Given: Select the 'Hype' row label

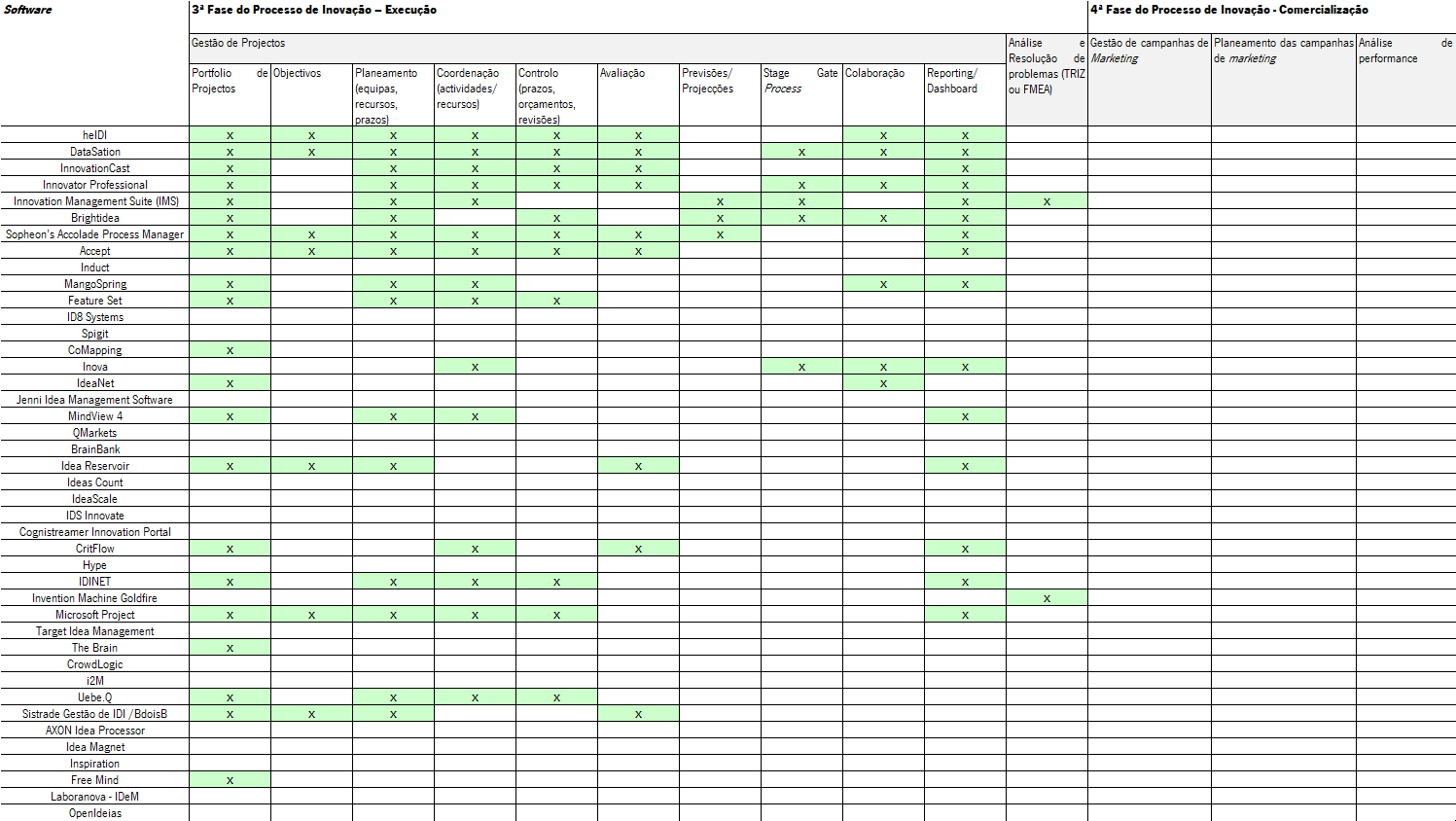Looking at the screenshot, I should (95, 565).
